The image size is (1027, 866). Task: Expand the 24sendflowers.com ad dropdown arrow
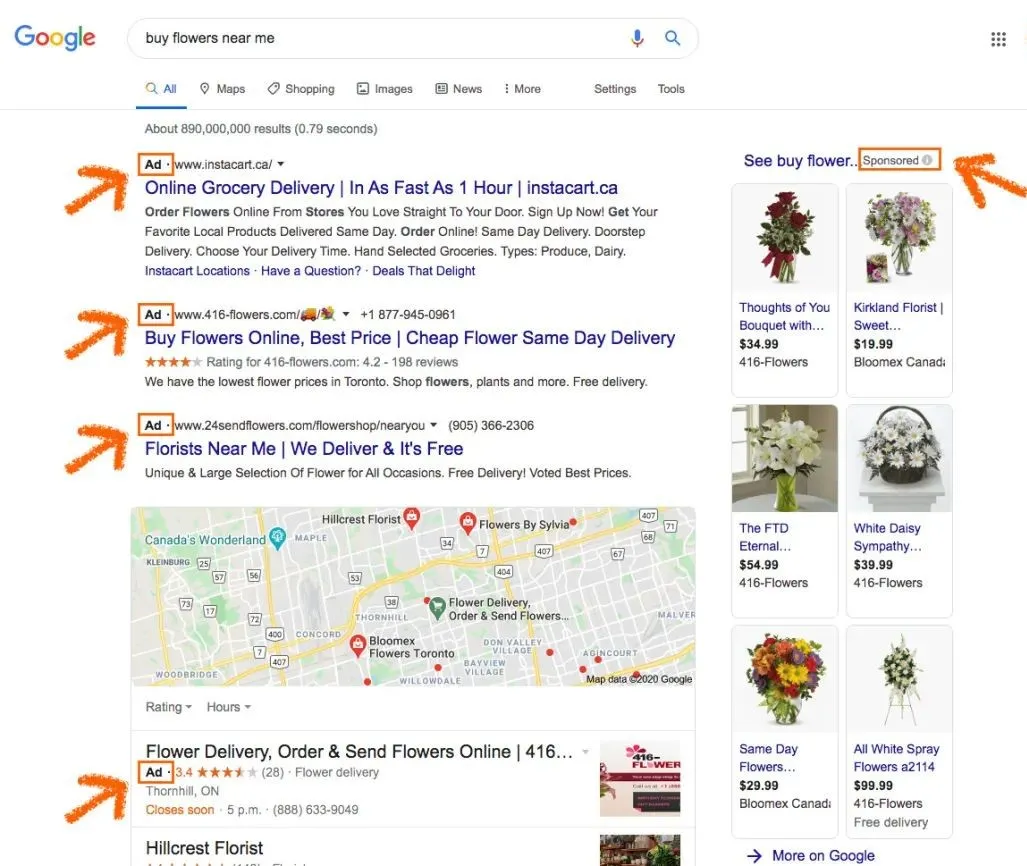click(x=433, y=425)
